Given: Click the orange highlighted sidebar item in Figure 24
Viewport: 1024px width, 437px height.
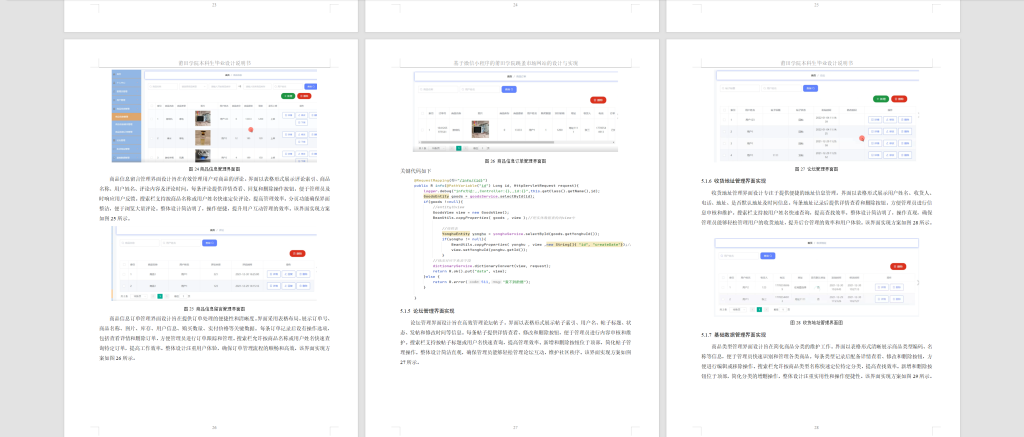Looking at the screenshot, I should (127, 116).
